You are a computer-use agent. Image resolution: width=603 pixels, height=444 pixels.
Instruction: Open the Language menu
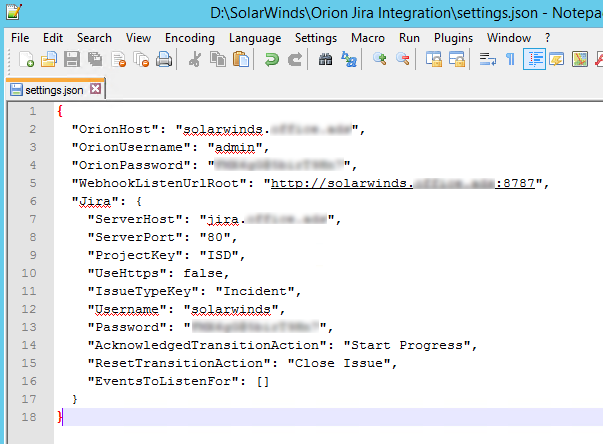coord(255,38)
